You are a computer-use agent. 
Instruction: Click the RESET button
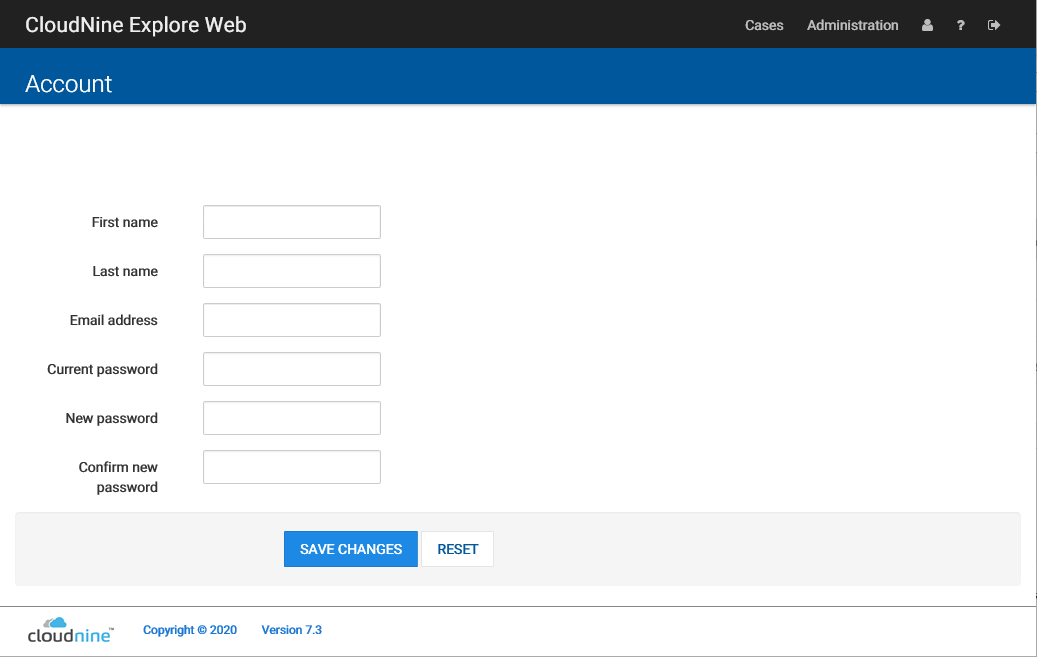pyautogui.click(x=458, y=548)
